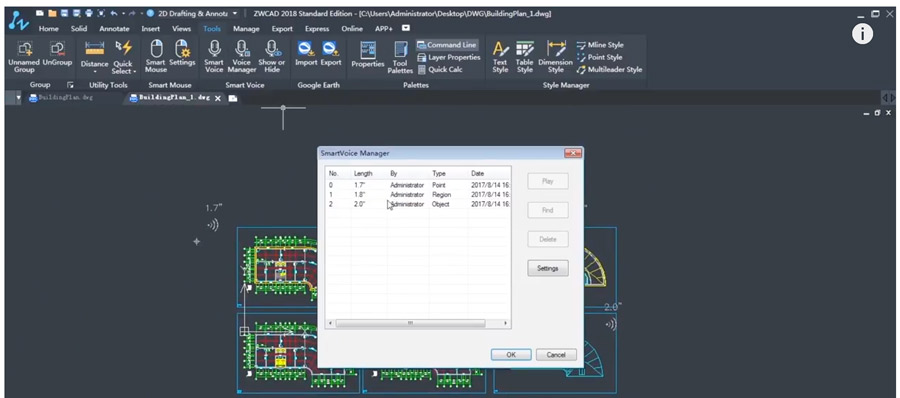The image size is (900, 398).
Task: Open the Smart Voice tool
Action: 214,56
